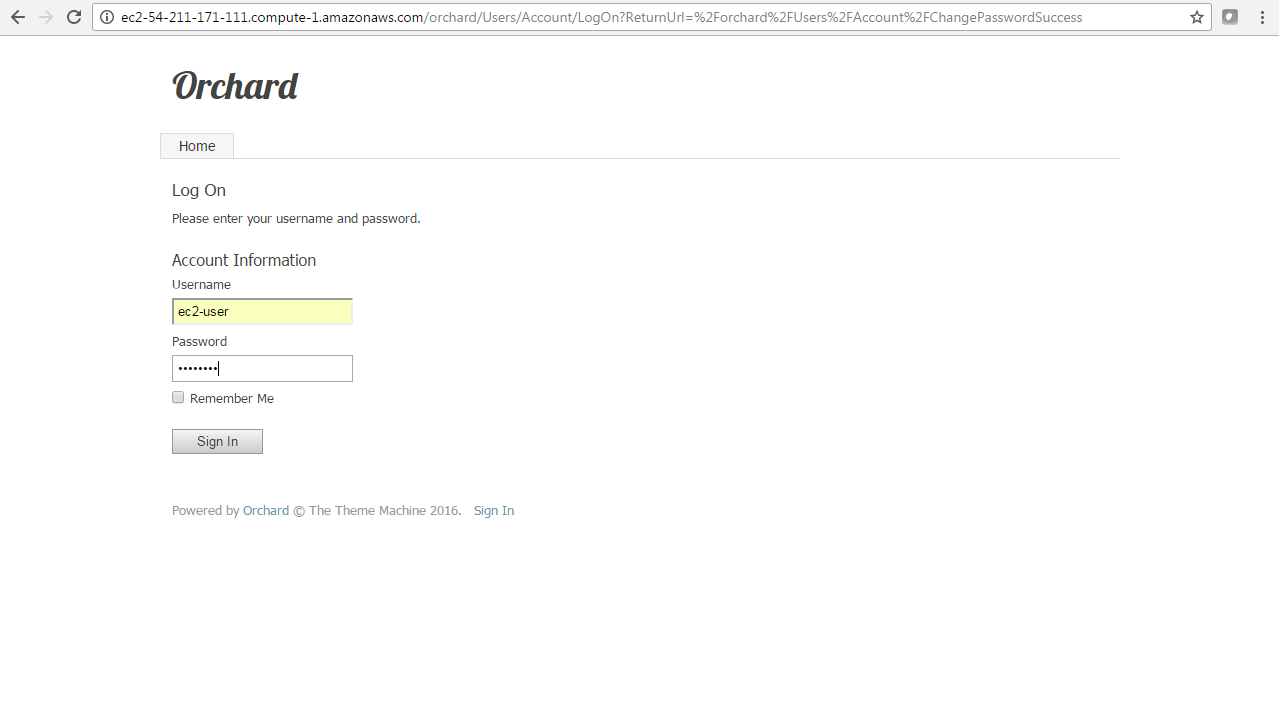The height and width of the screenshot is (728, 1279).
Task: Bookmark the page using the star icon
Action: pos(1196,17)
